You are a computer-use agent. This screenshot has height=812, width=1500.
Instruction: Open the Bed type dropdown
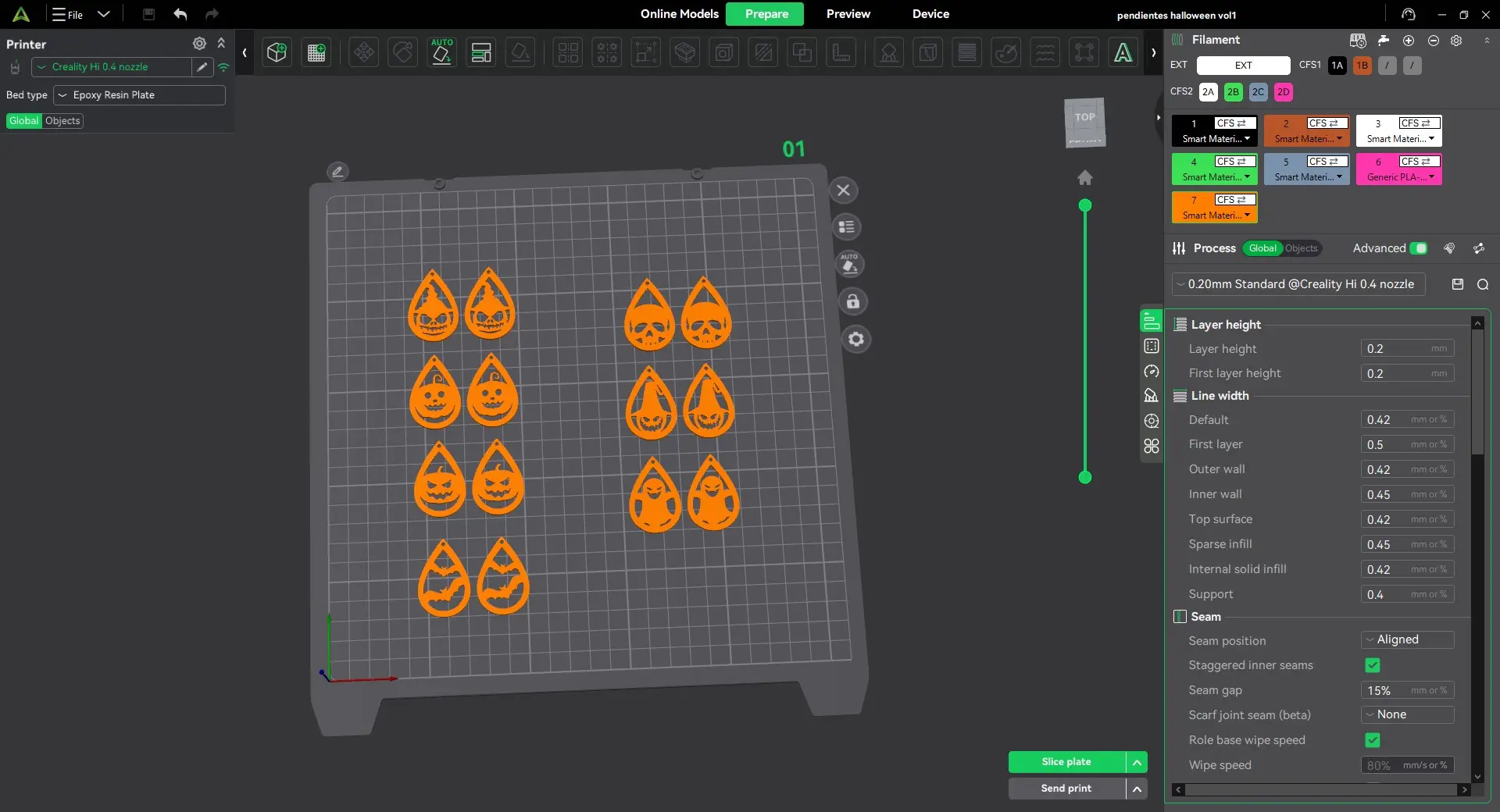[x=139, y=95]
